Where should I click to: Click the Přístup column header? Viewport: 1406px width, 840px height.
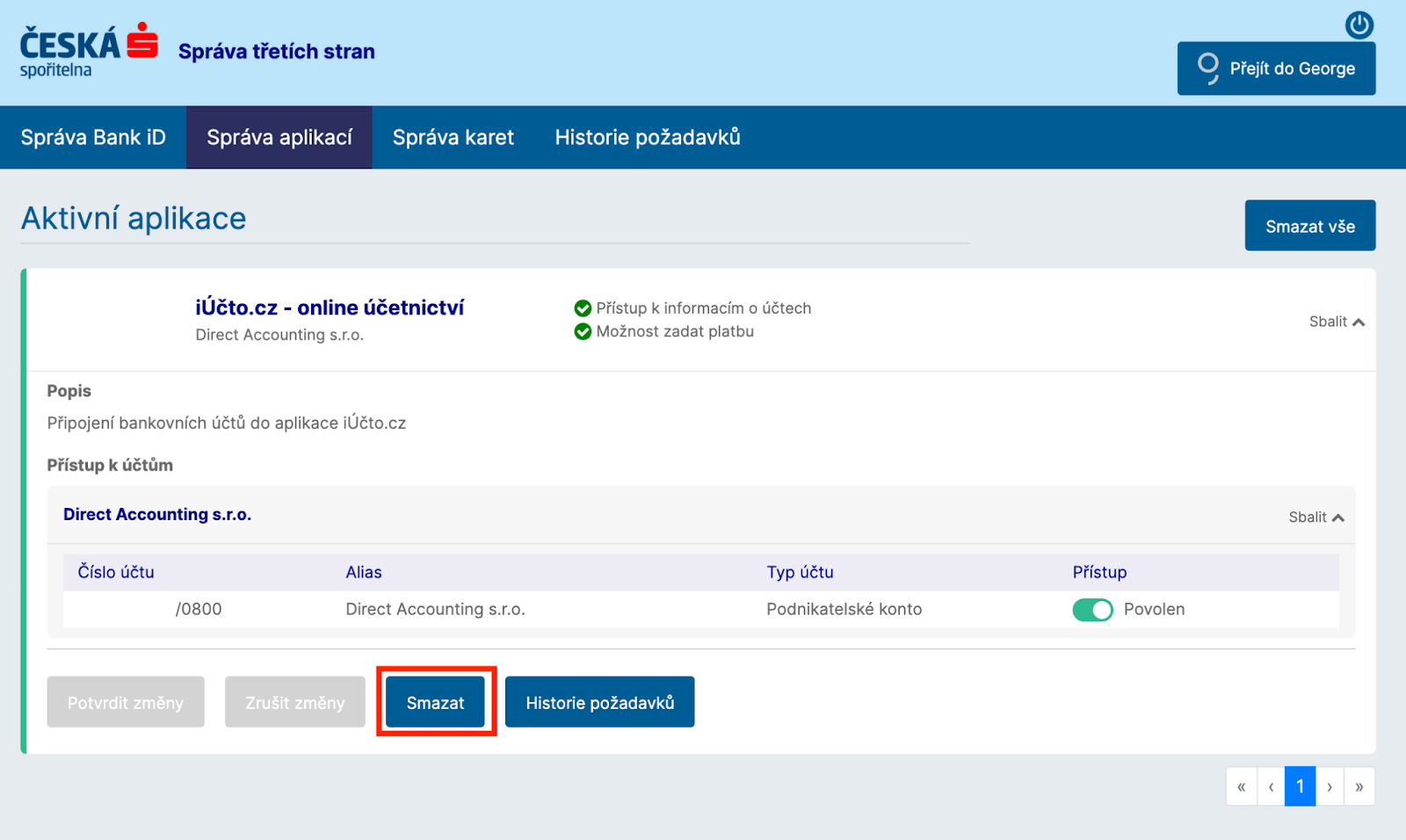[1099, 573]
